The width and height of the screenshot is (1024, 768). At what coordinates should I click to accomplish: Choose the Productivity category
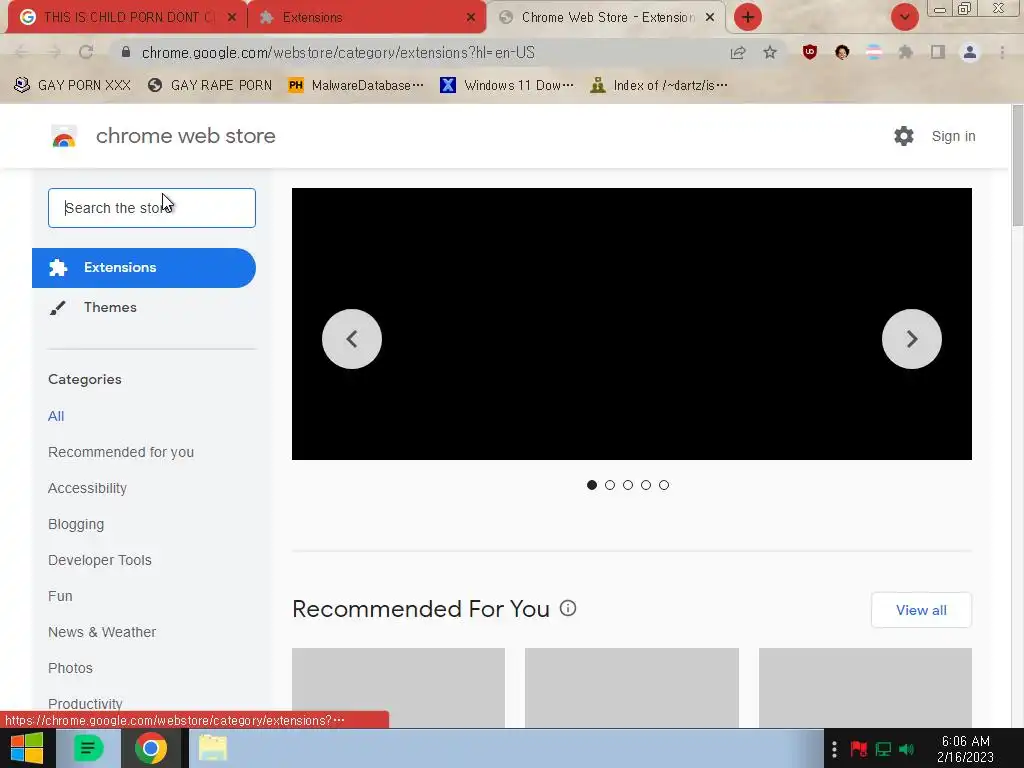tap(85, 703)
